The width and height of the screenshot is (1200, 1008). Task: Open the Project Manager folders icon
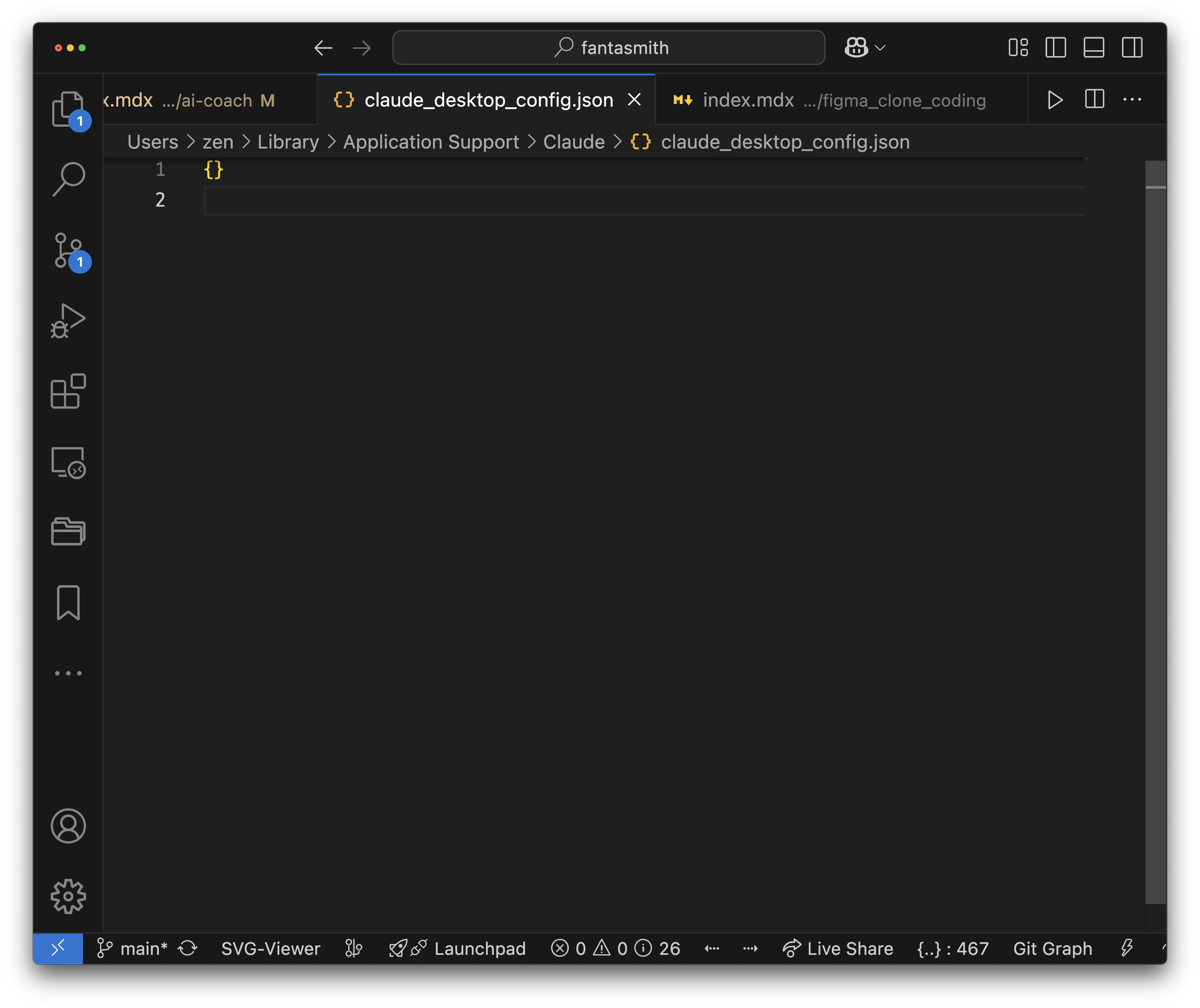(68, 532)
